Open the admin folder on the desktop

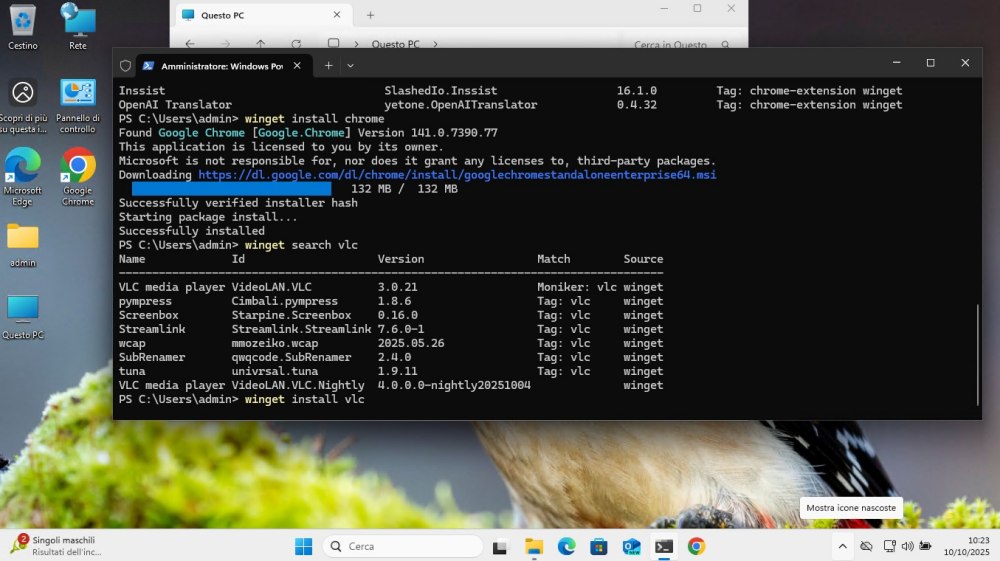tap(22, 241)
